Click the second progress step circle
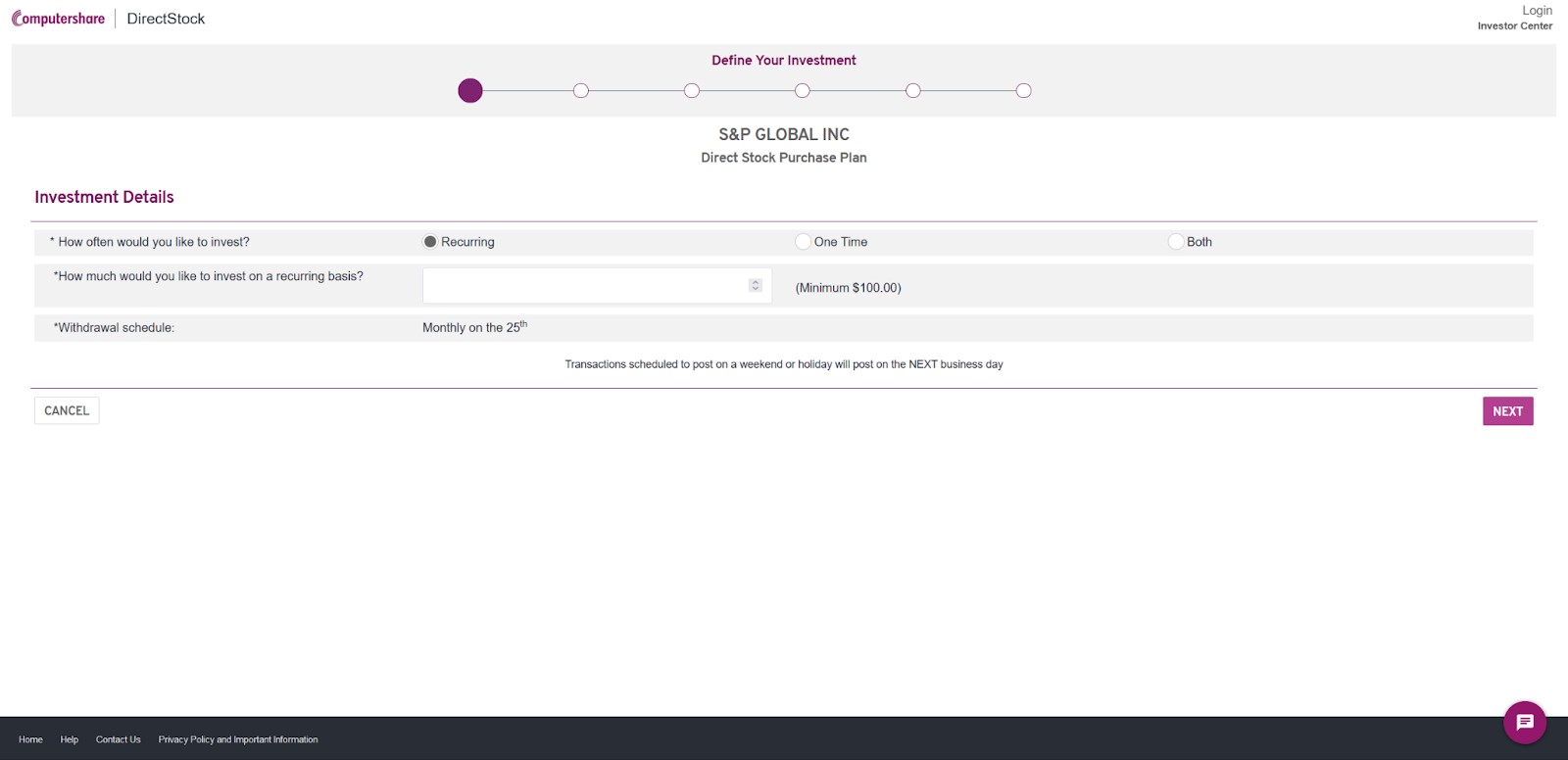This screenshot has width=1568, height=760. coord(581,91)
